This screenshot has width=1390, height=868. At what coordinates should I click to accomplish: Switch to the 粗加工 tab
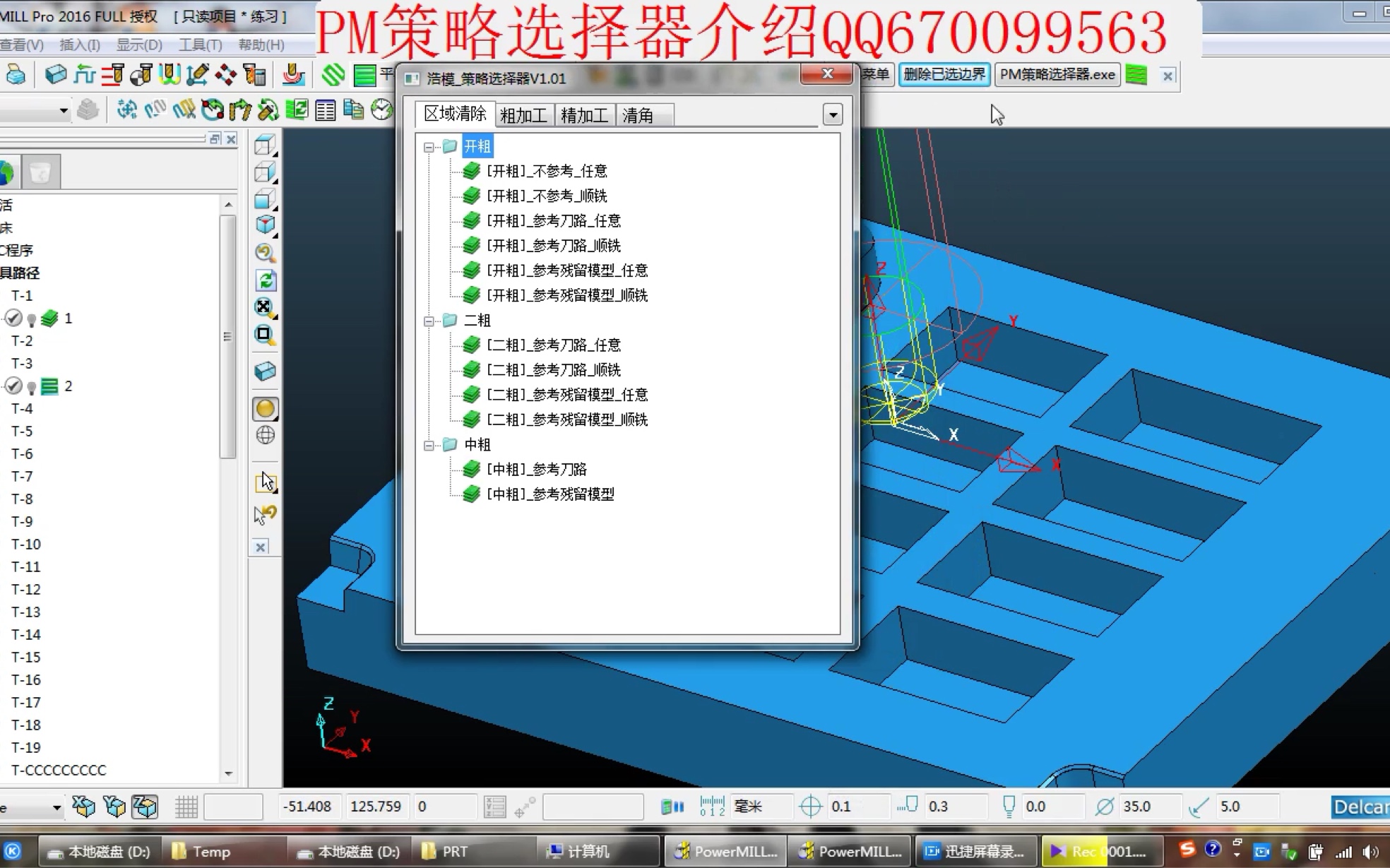point(523,115)
